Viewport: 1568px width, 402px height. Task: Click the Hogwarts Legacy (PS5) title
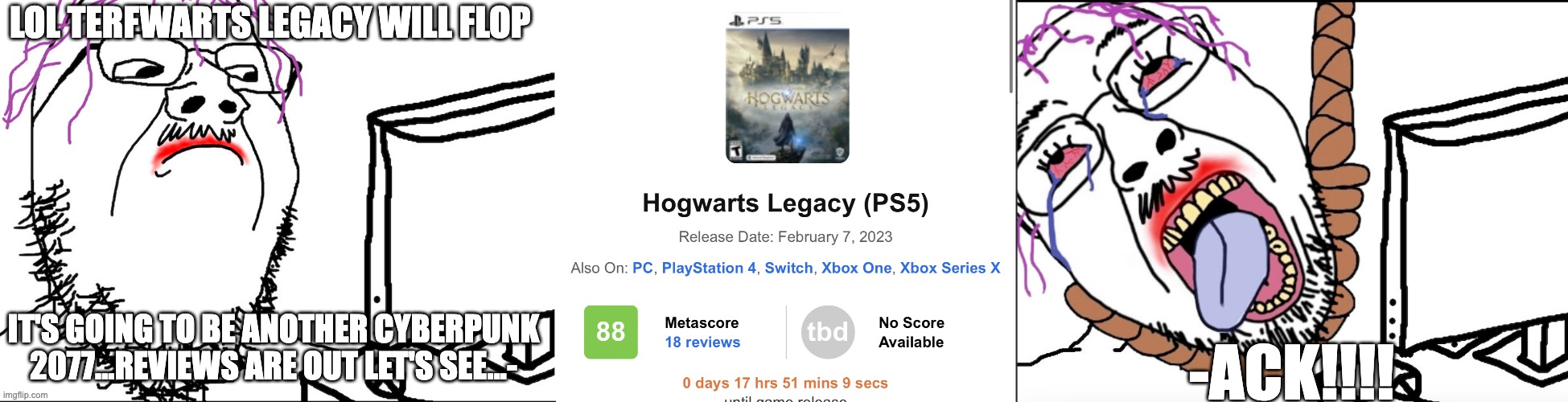click(785, 203)
